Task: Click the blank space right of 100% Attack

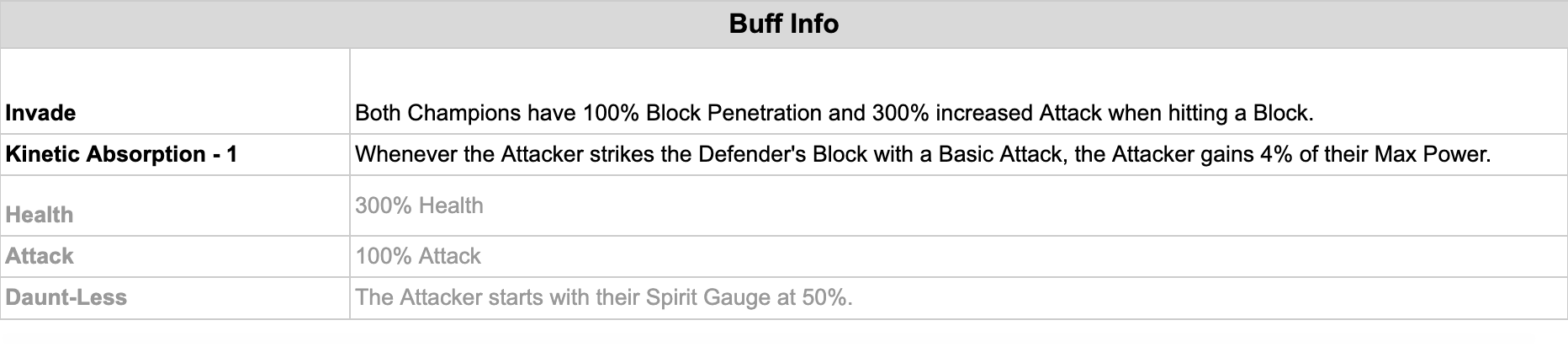Action: click(1025, 256)
